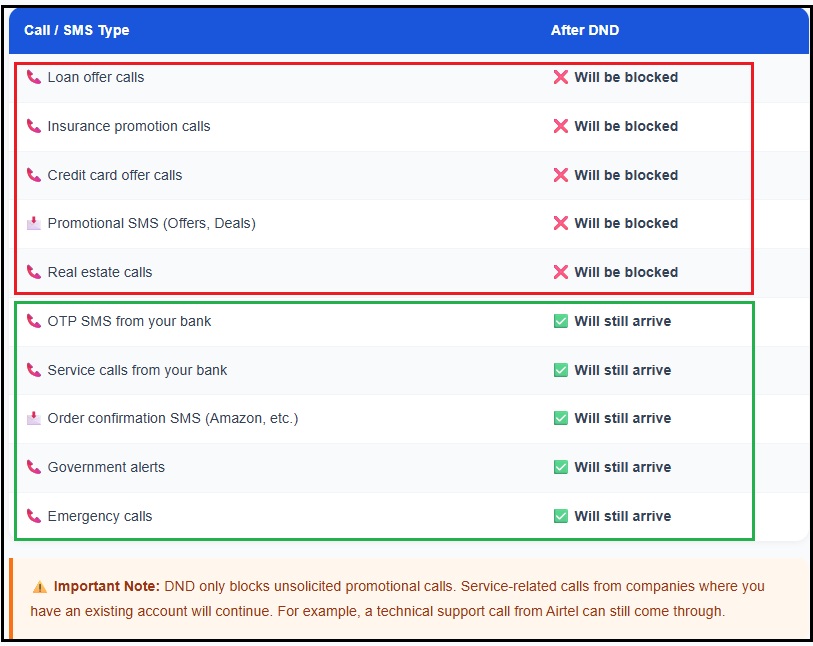Click green checkmark in Emergency calls row
This screenshot has width=813, height=646.
[x=561, y=516]
